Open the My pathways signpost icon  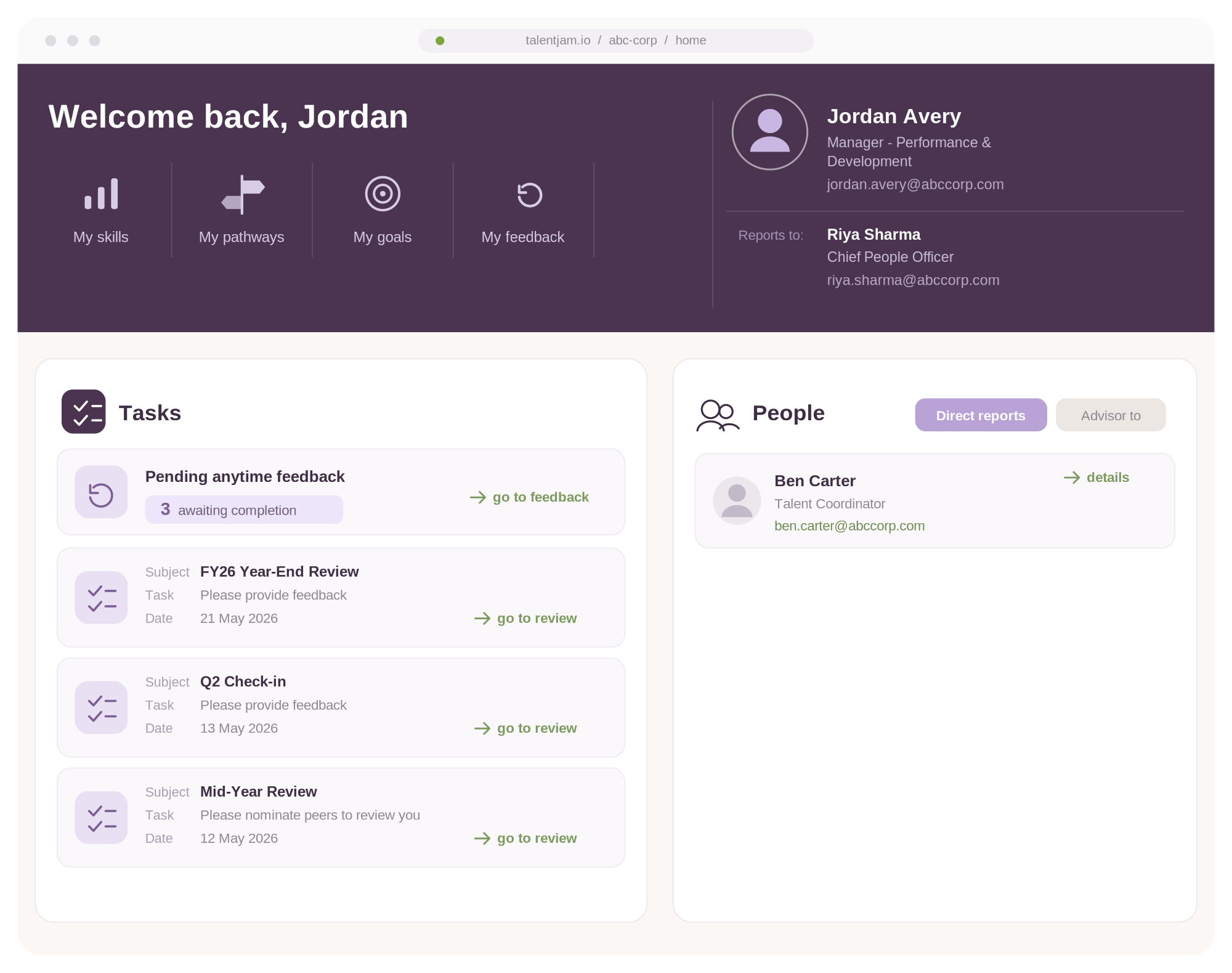coord(243,194)
